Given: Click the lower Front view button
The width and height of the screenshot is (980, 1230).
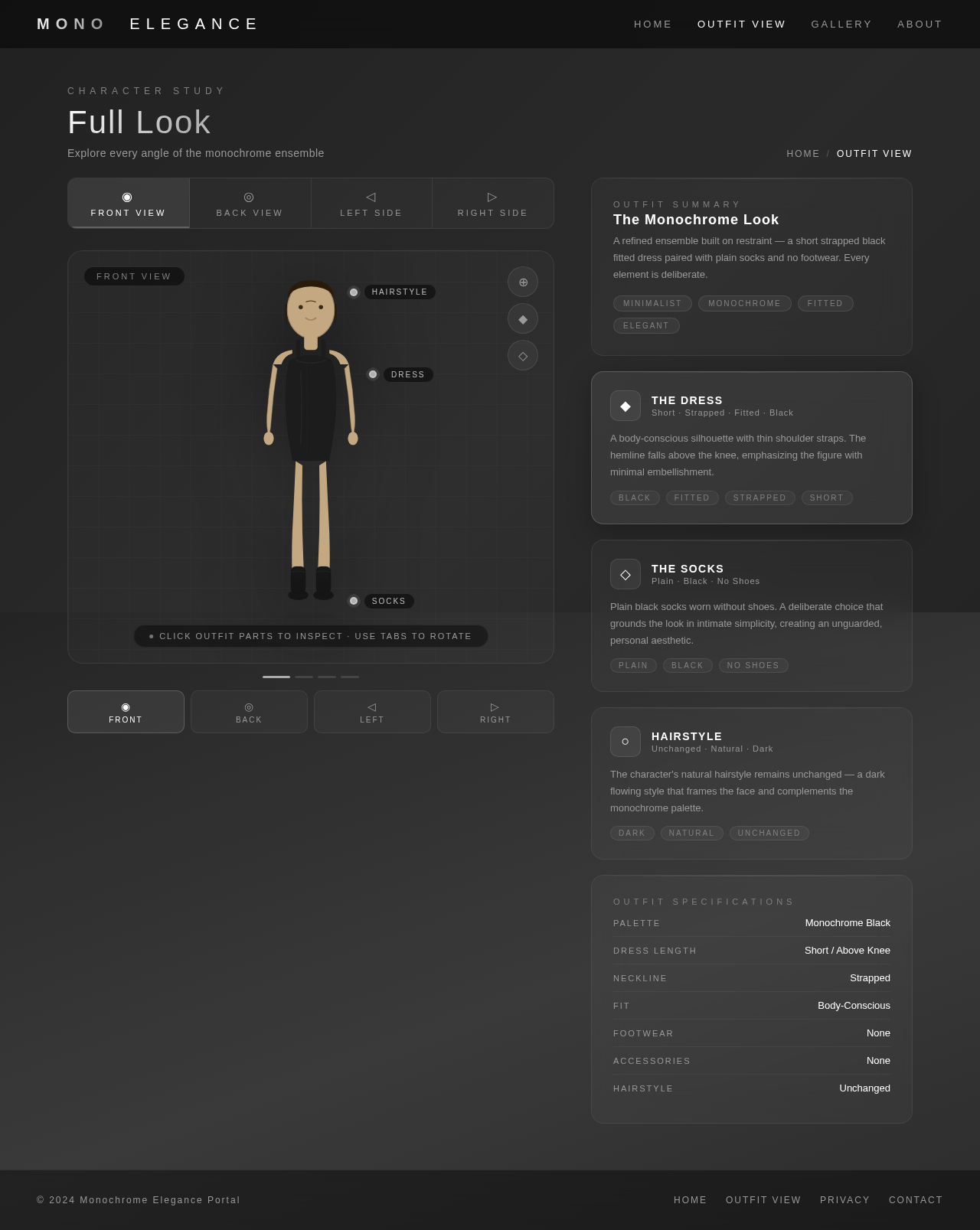Looking at the screenshot, I should [126, 712].
